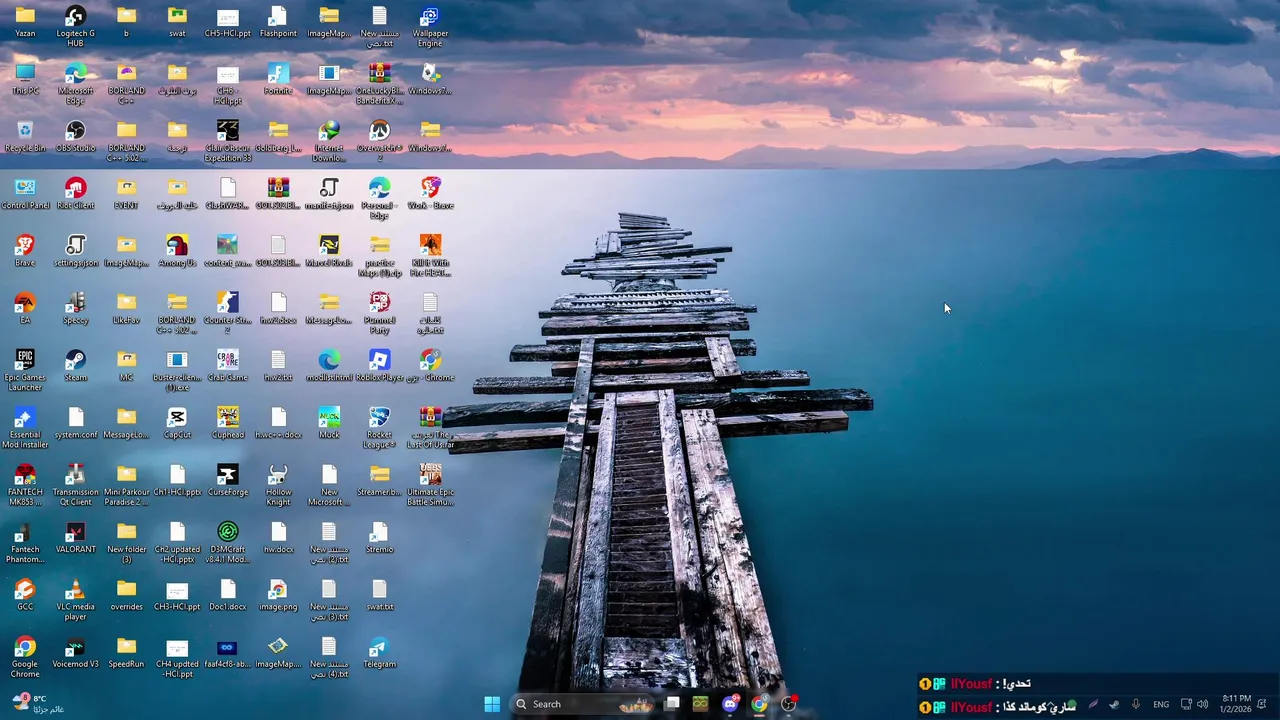Viewport: 1280px width, 720px height.
Task: Select the Google Chrome desktop shortcut
Action: pyautogui.click(x=25, y=656)
